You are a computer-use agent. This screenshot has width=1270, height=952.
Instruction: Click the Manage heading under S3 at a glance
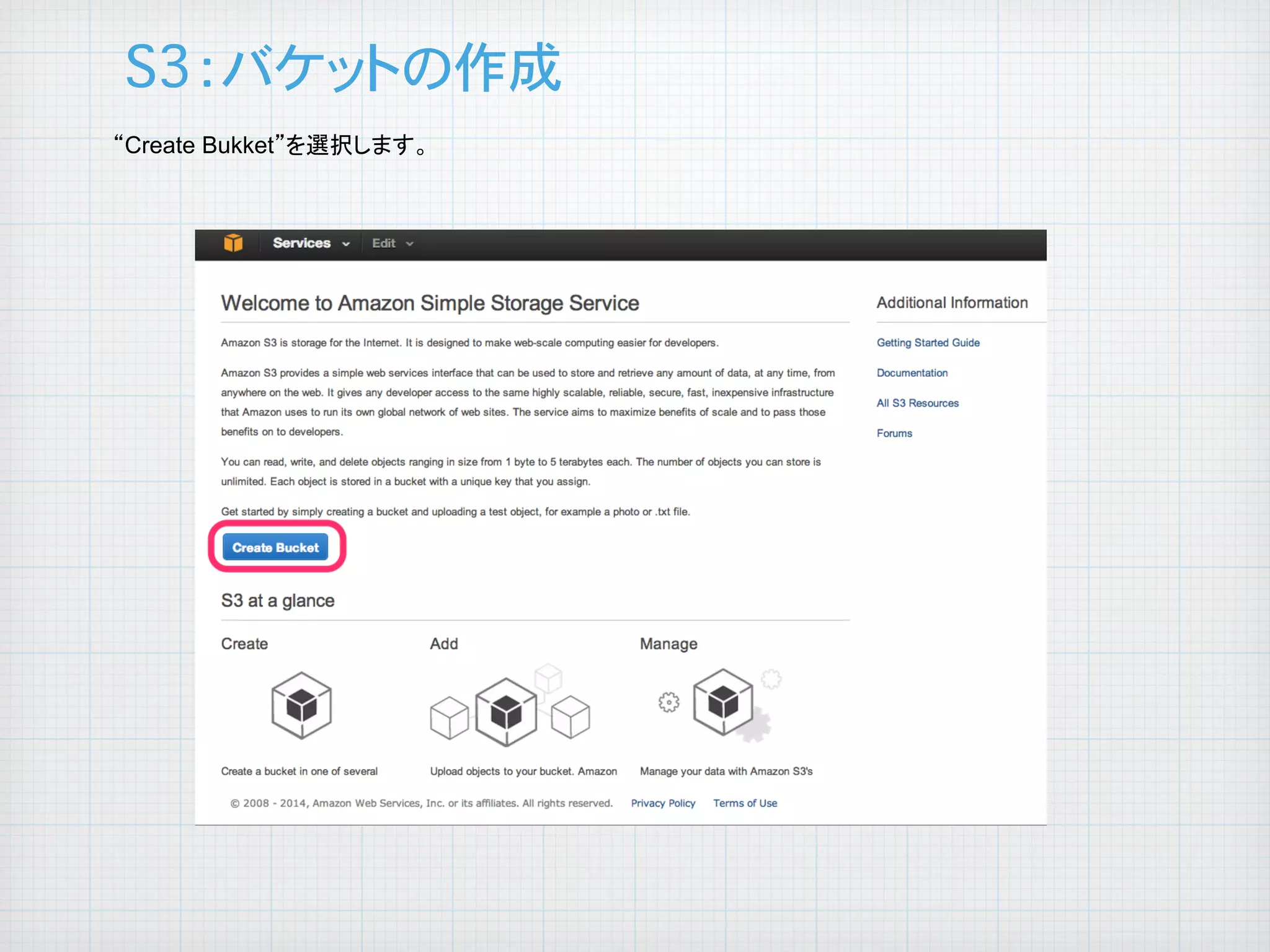click(x=668, y=645)
